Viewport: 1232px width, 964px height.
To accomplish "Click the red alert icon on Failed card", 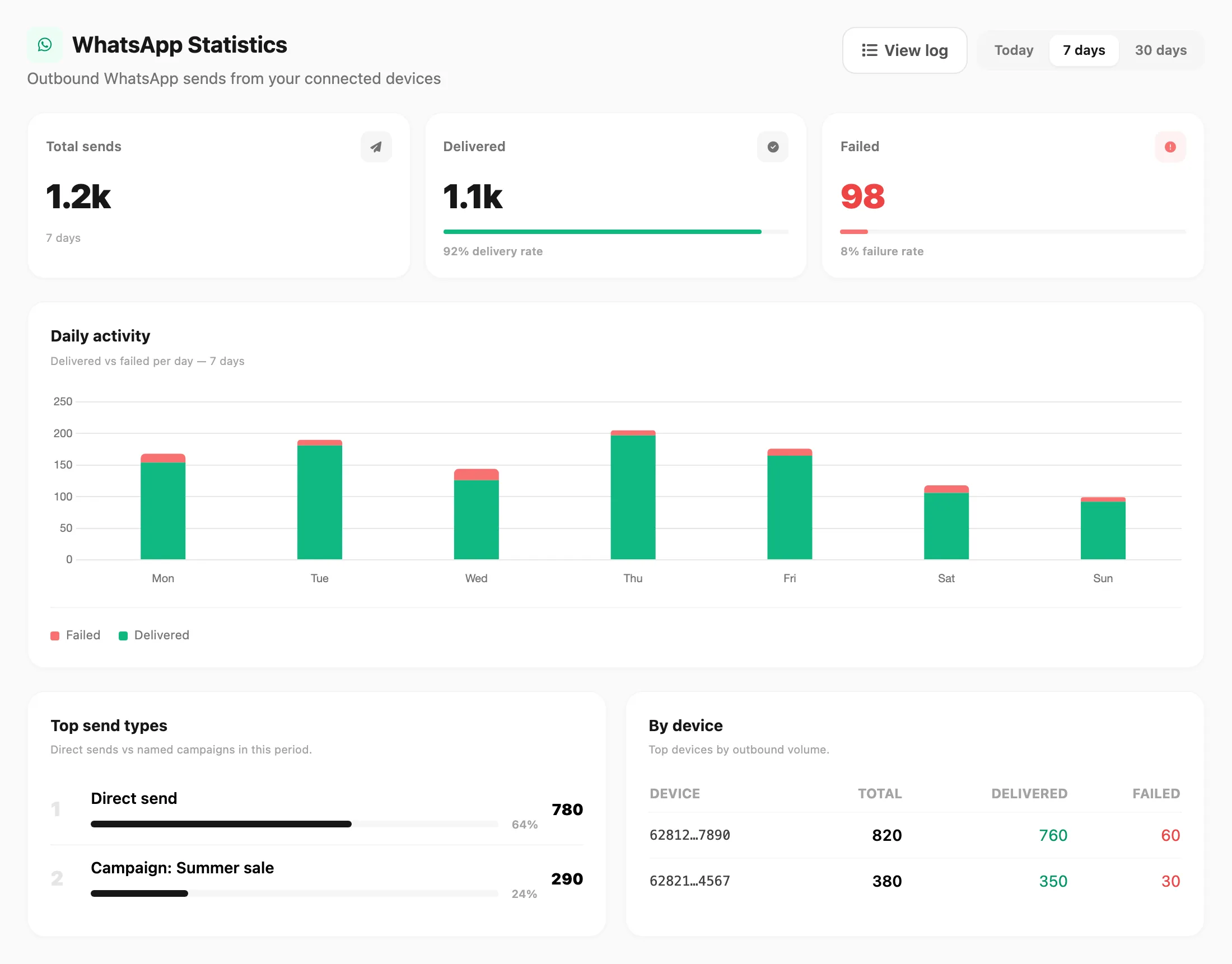I will (1170, 147).
